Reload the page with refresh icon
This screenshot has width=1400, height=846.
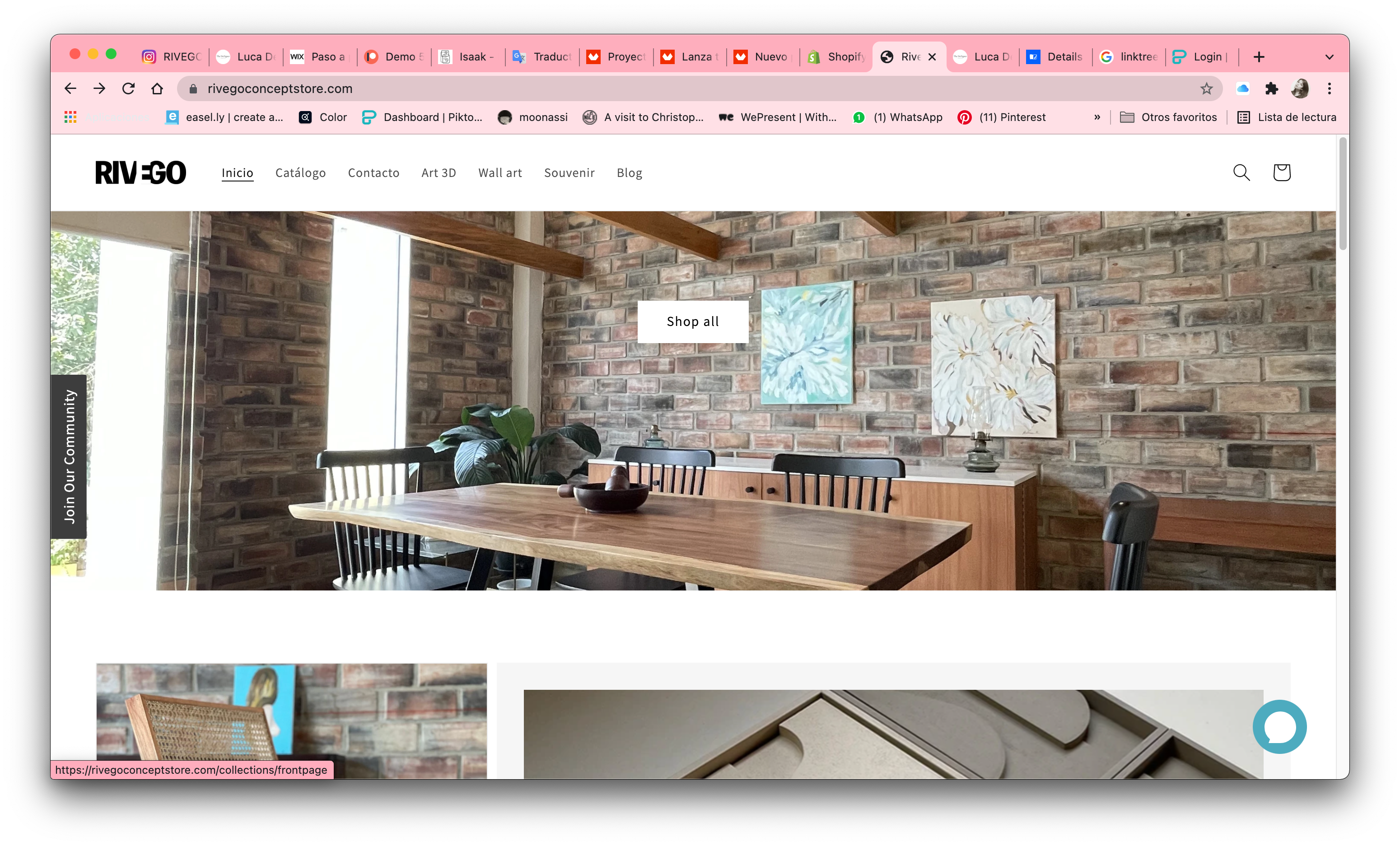[x=128, y=88]
